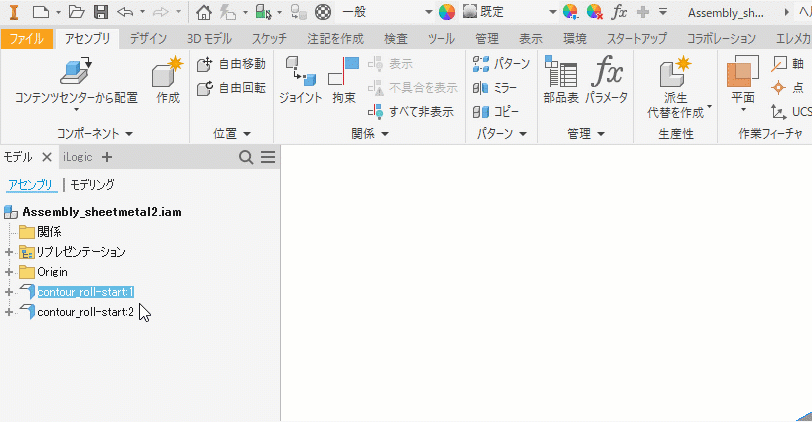
Task: Switch to the スケッチ ribbon tab
Action: [x=269, y=39]
